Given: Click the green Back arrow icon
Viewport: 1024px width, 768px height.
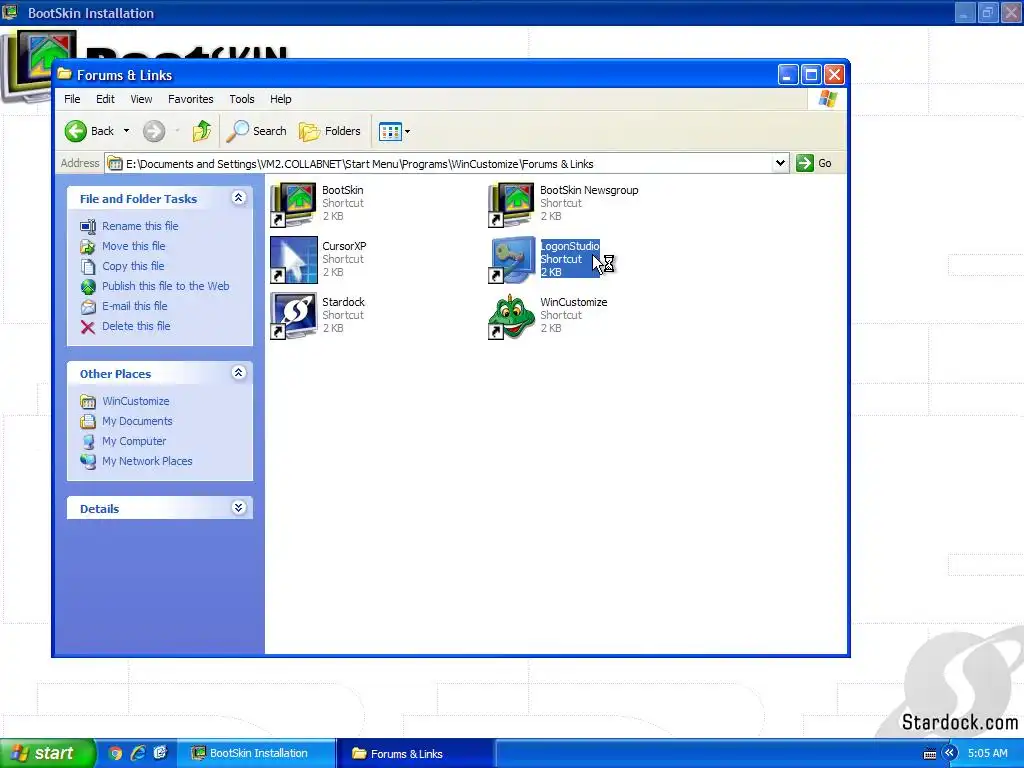Looking at the screenshot, I should tap(76, 131).
